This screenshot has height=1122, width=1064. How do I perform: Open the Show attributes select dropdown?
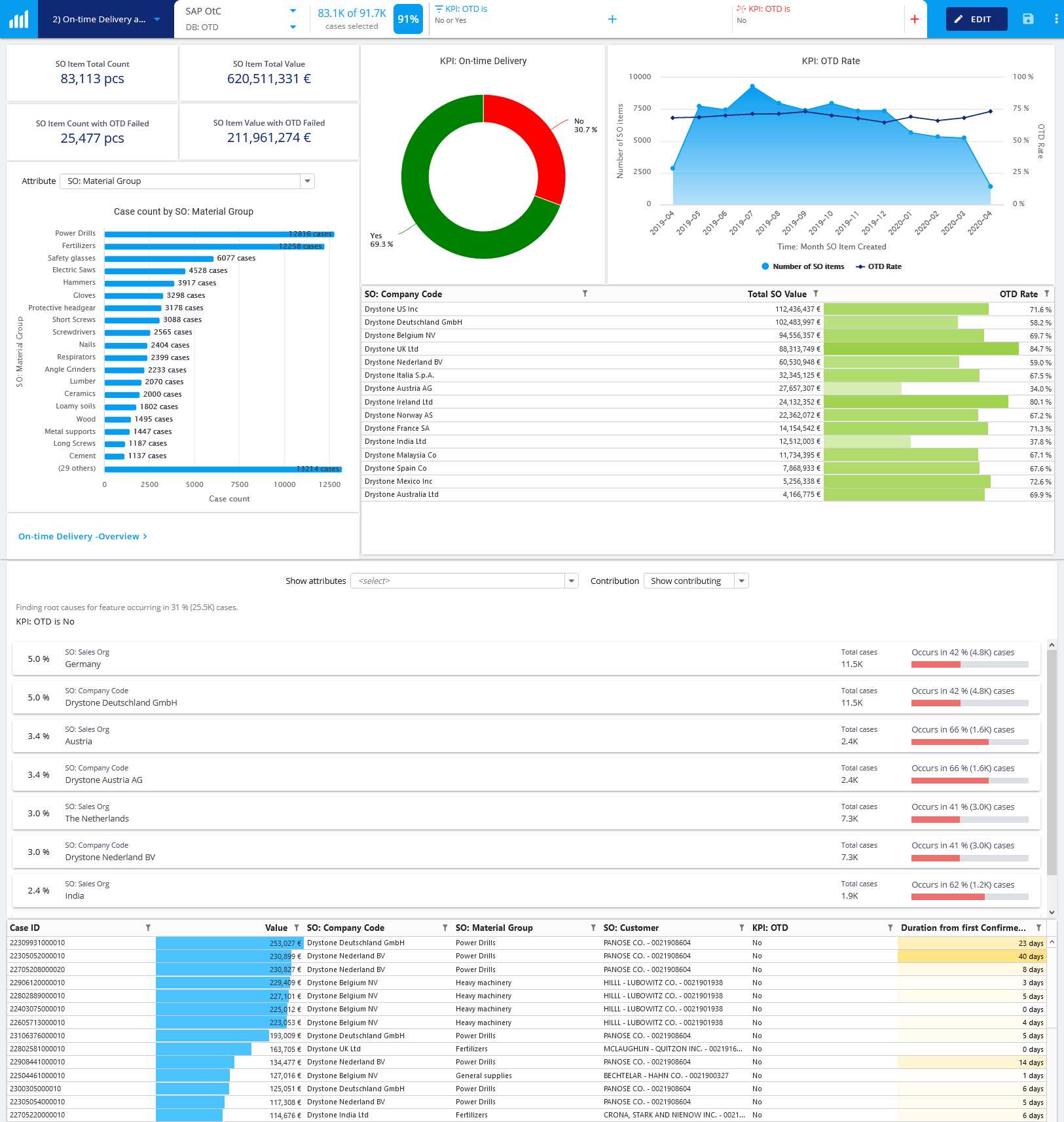pyautogui.click(x=571, y=581)
